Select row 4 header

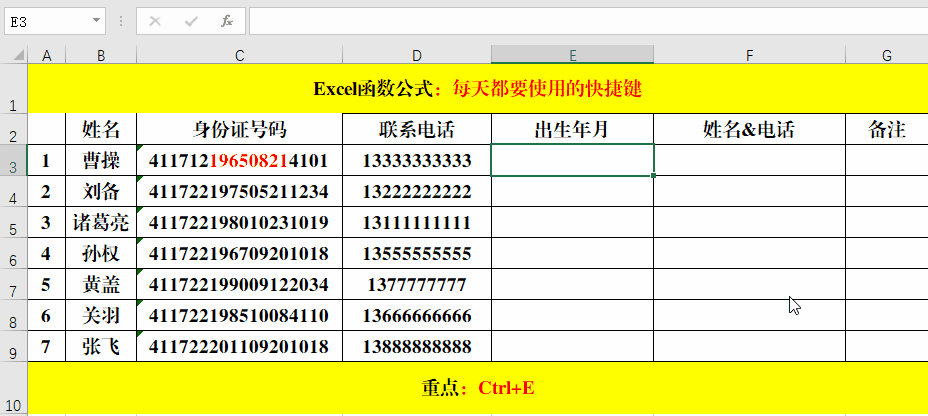point(14,191)
